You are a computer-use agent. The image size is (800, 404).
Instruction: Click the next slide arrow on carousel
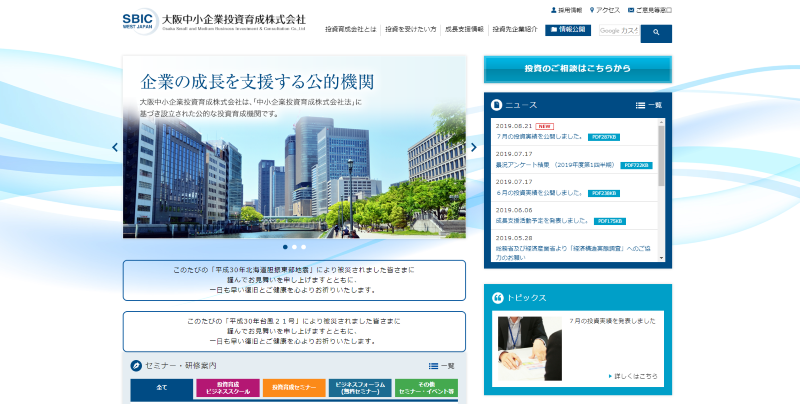(x=473, y=147)
